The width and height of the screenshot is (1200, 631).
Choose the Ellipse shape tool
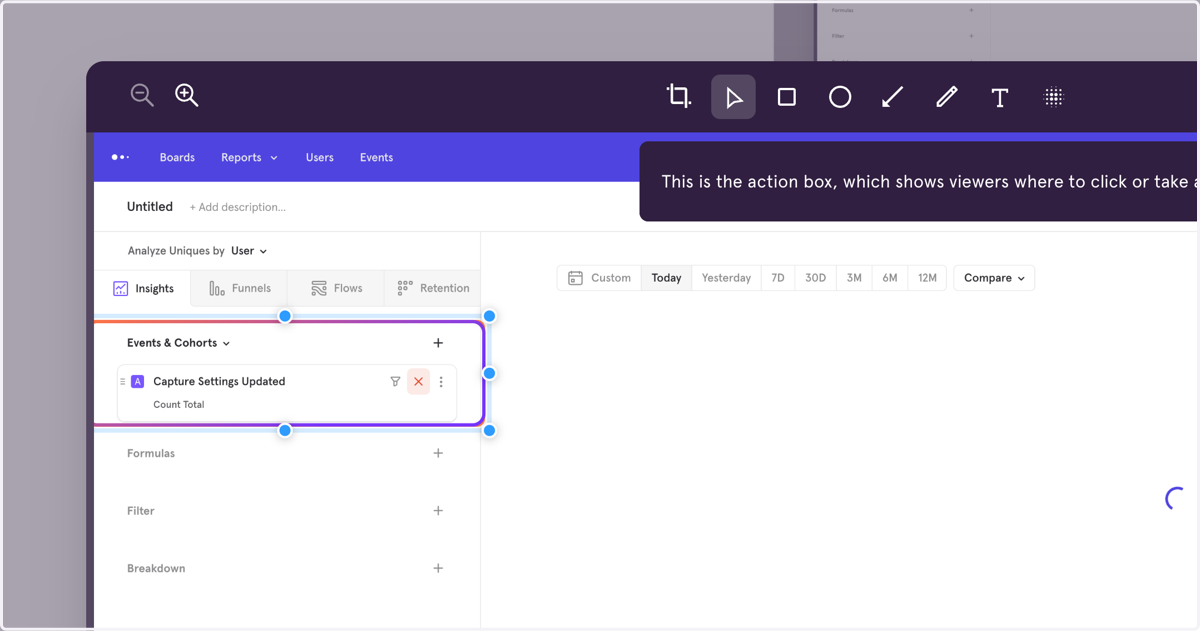tap(840, 97)
